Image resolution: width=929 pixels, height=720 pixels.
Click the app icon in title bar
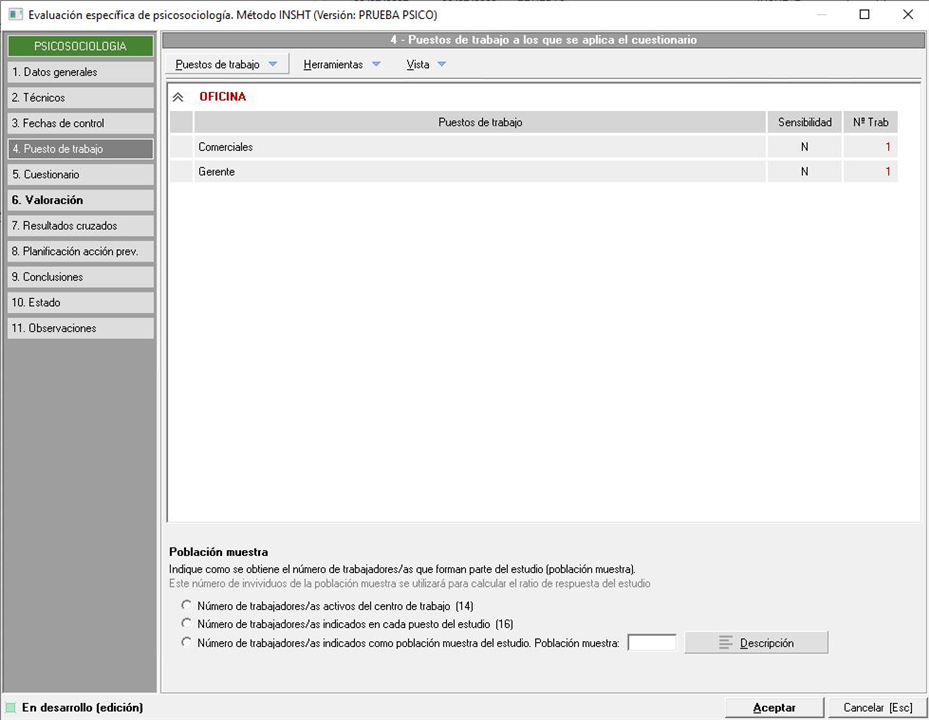(15, 15)
